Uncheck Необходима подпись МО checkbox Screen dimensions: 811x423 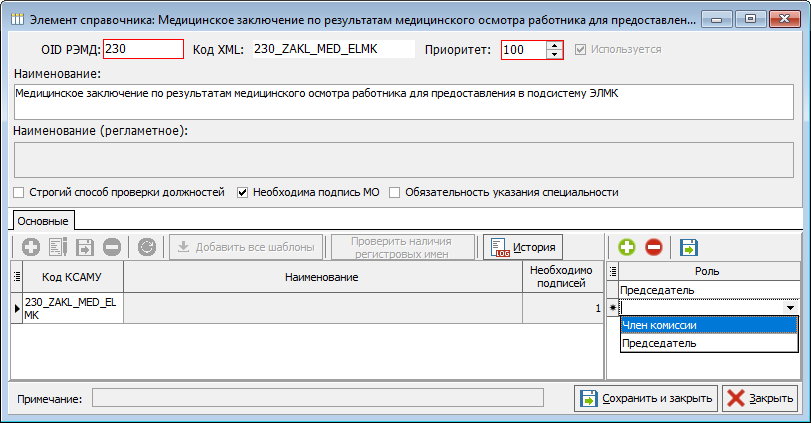242,192
